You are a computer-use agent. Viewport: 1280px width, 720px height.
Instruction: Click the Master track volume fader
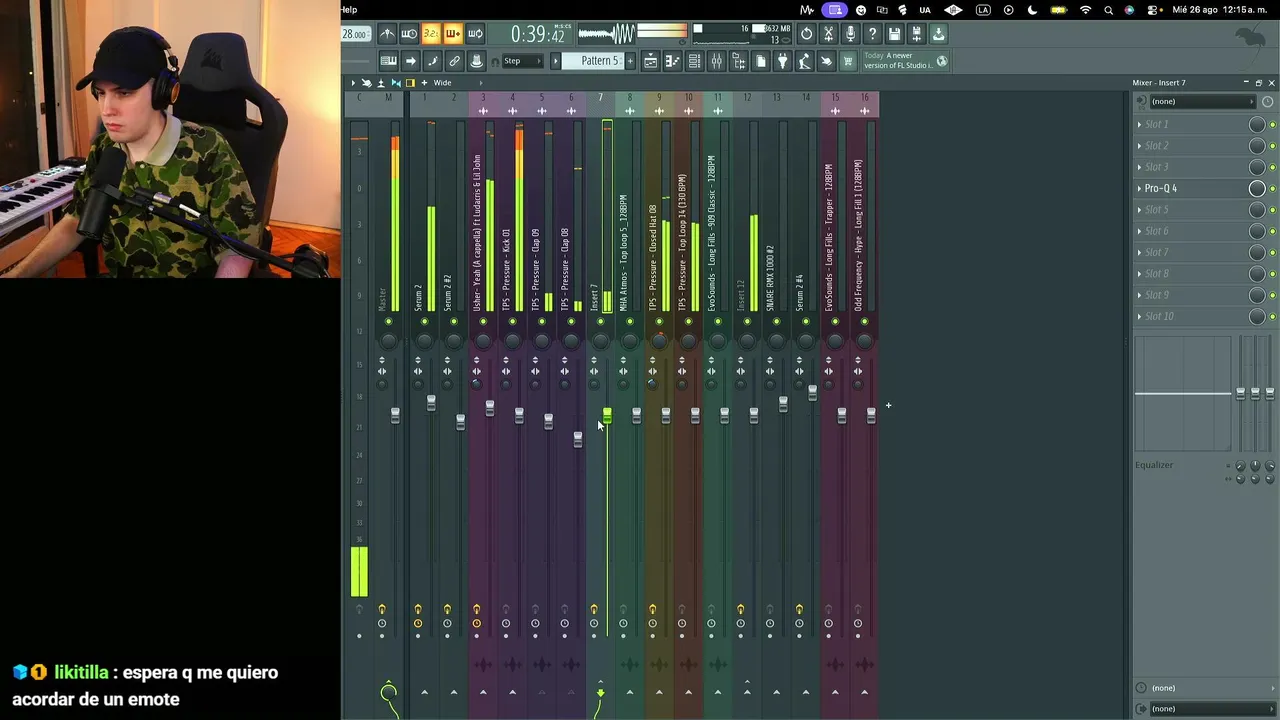point(395,415)
